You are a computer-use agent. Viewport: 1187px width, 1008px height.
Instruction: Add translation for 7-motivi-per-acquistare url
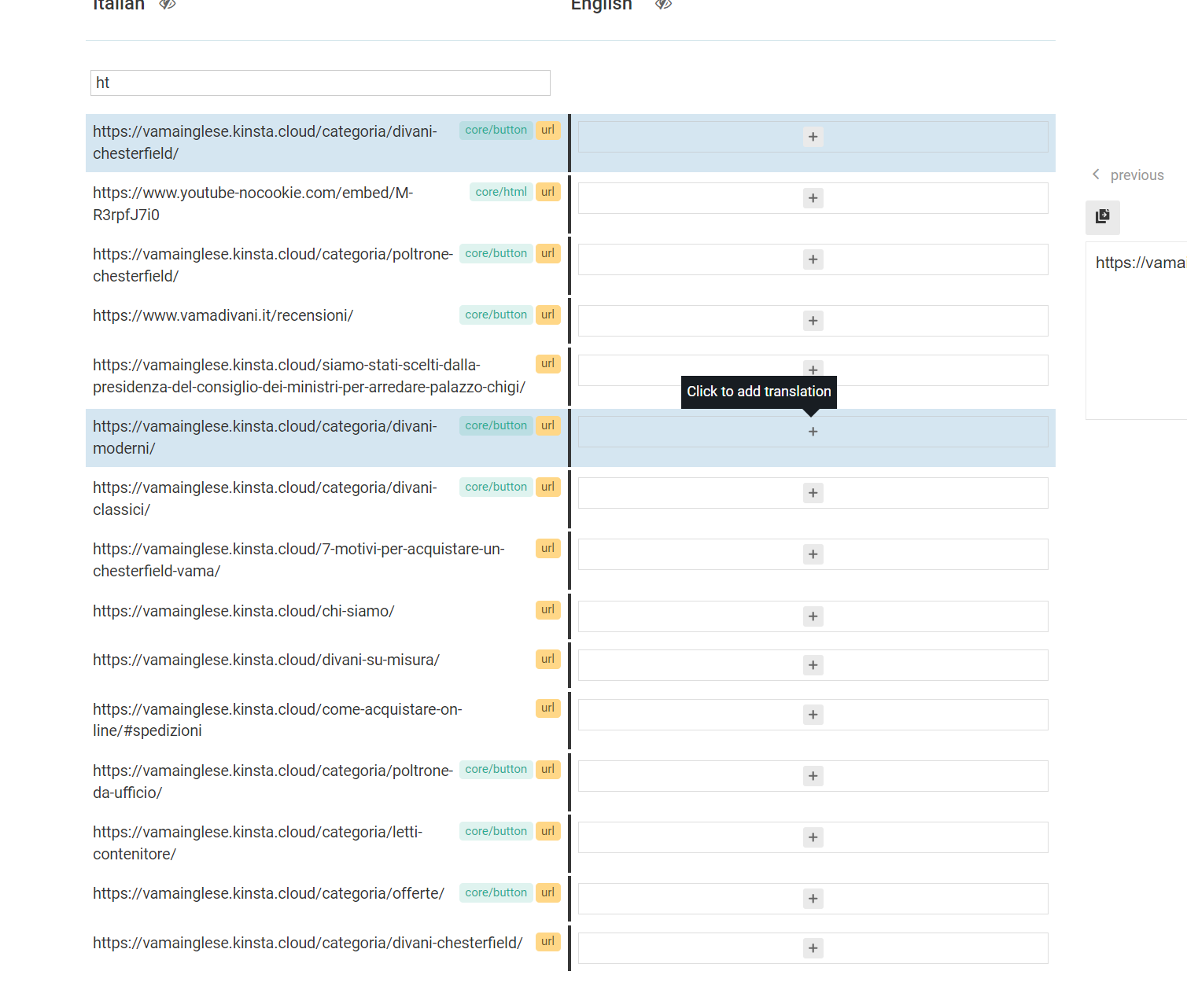[x=813, y=554]
